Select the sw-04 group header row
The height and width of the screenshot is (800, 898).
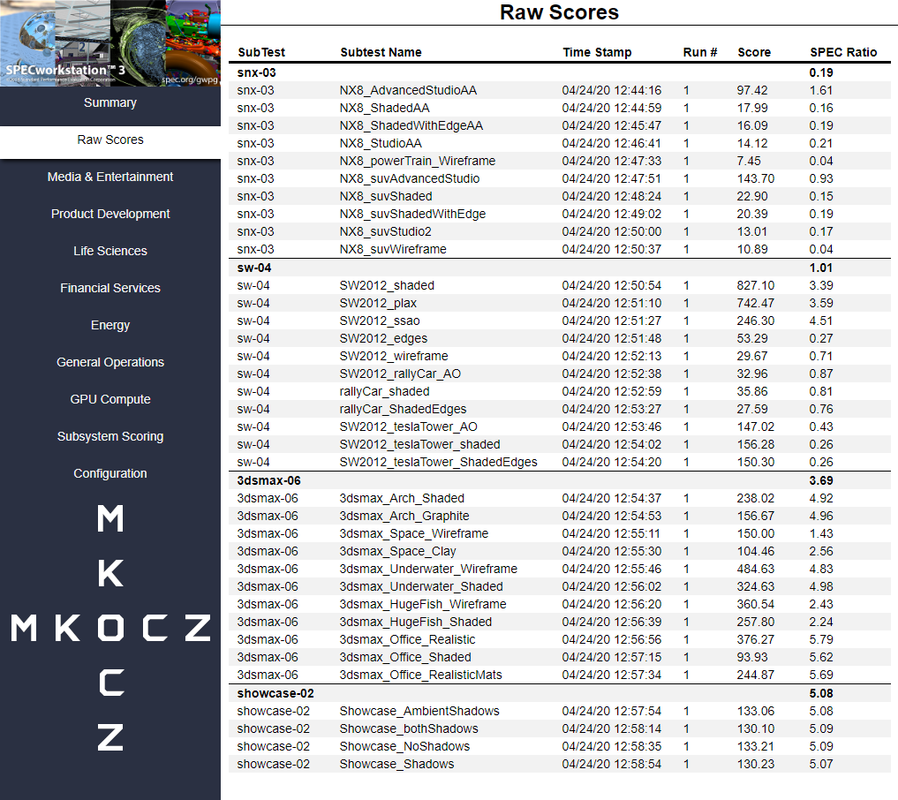coord(560,268)
